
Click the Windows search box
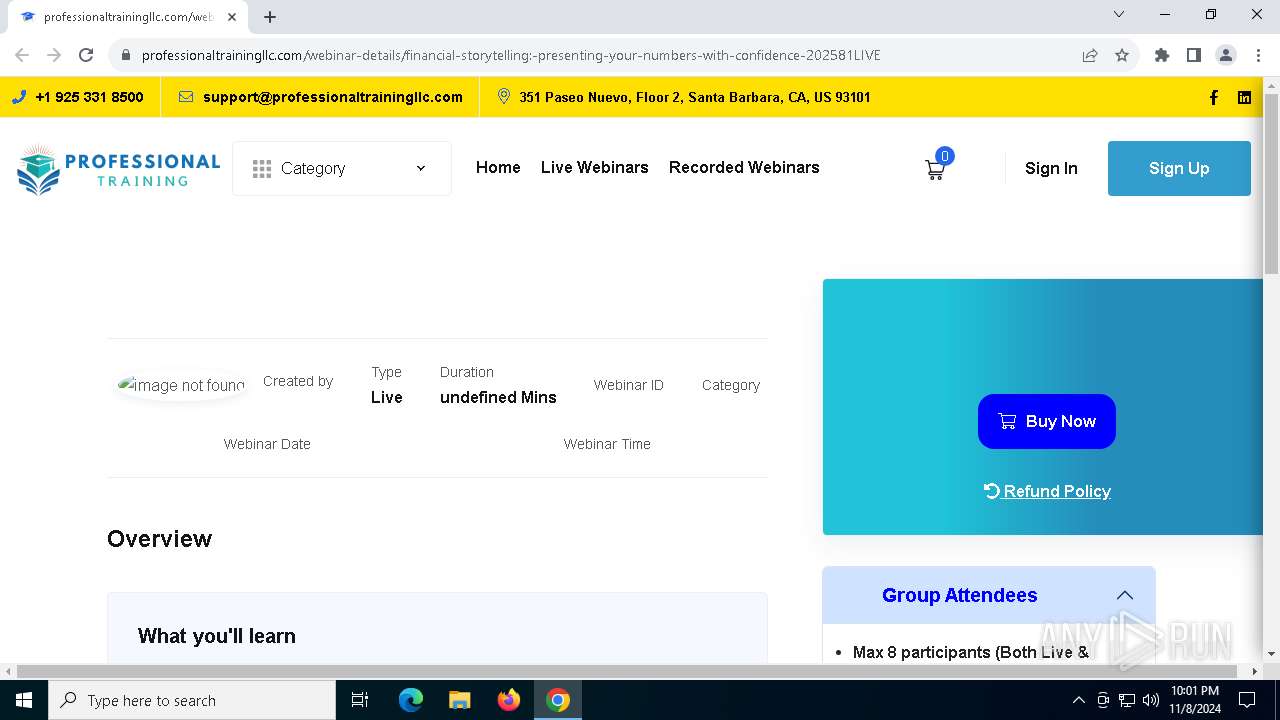click(192, 700)
